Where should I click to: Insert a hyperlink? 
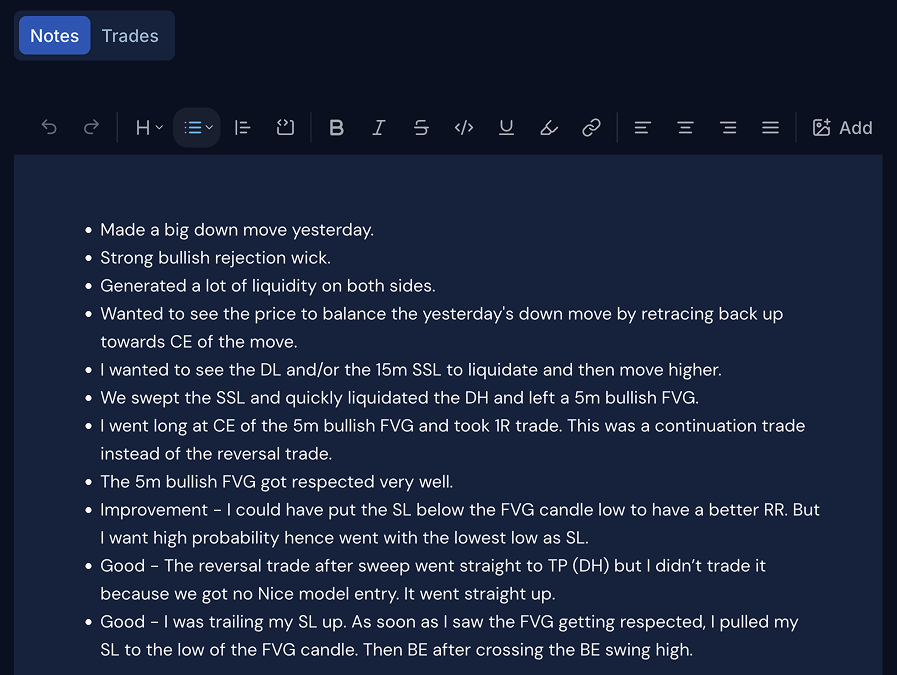point(591,127)
